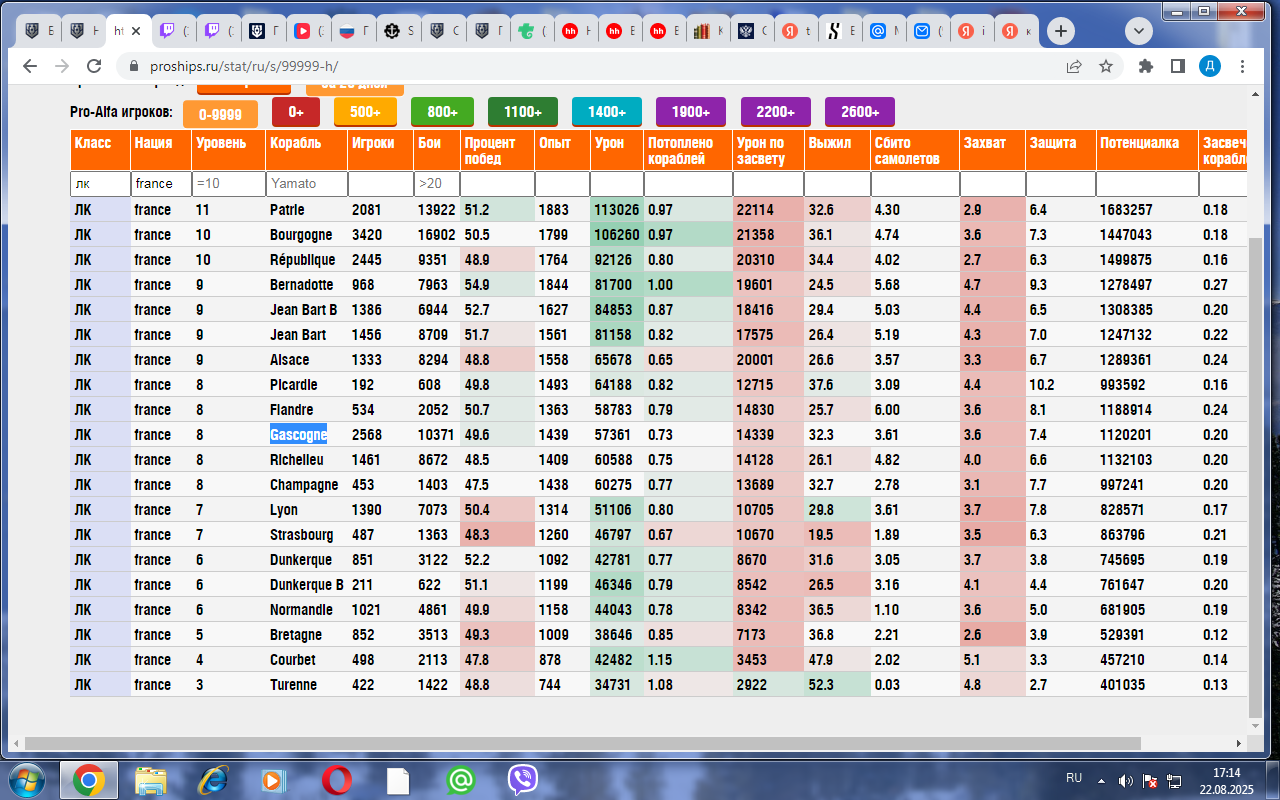Screen dimensions: 1280x800
Task: Sort table by Потенциалка column header
Action: 1147,150
